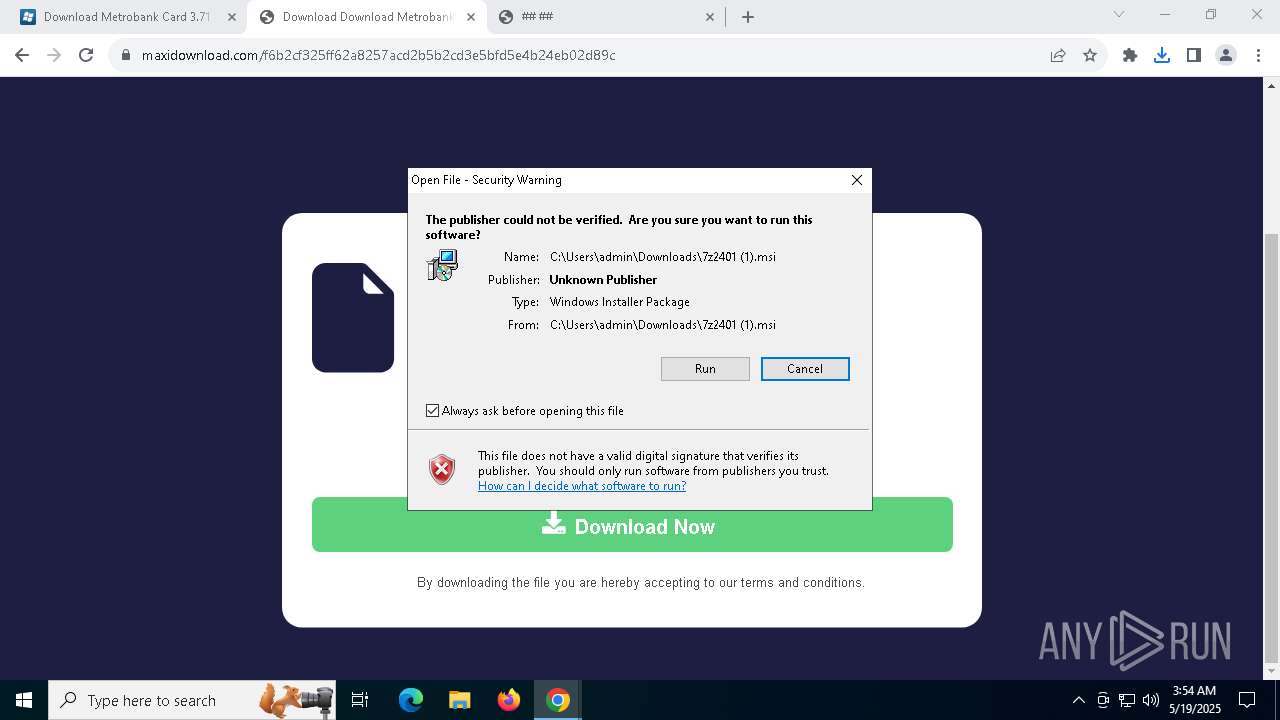Open How can I decide what software link
The height and width of the screenshot is (720, 1280).
[x=582, y=486]
